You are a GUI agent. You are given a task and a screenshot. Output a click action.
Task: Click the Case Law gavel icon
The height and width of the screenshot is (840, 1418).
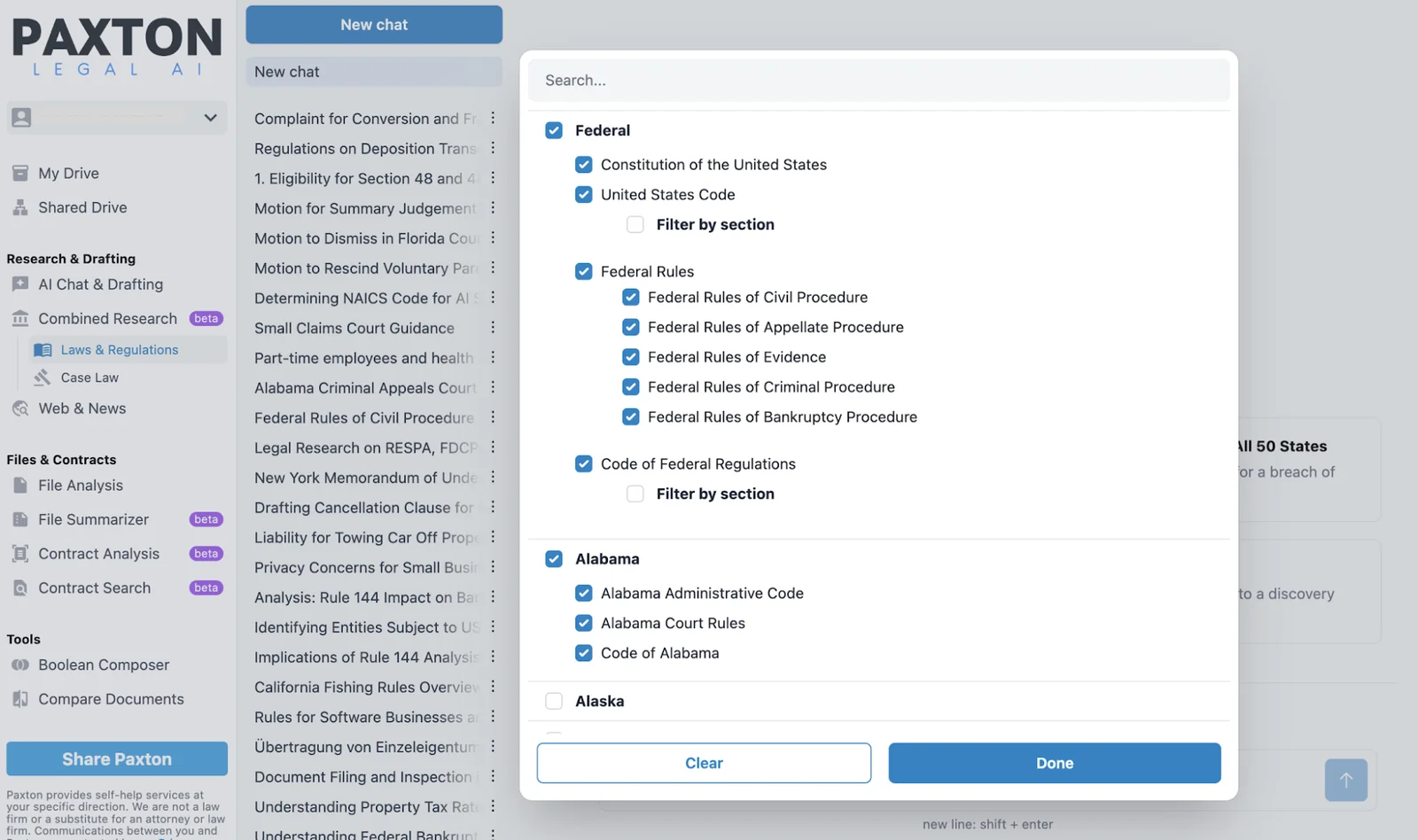tap(43, 377)
